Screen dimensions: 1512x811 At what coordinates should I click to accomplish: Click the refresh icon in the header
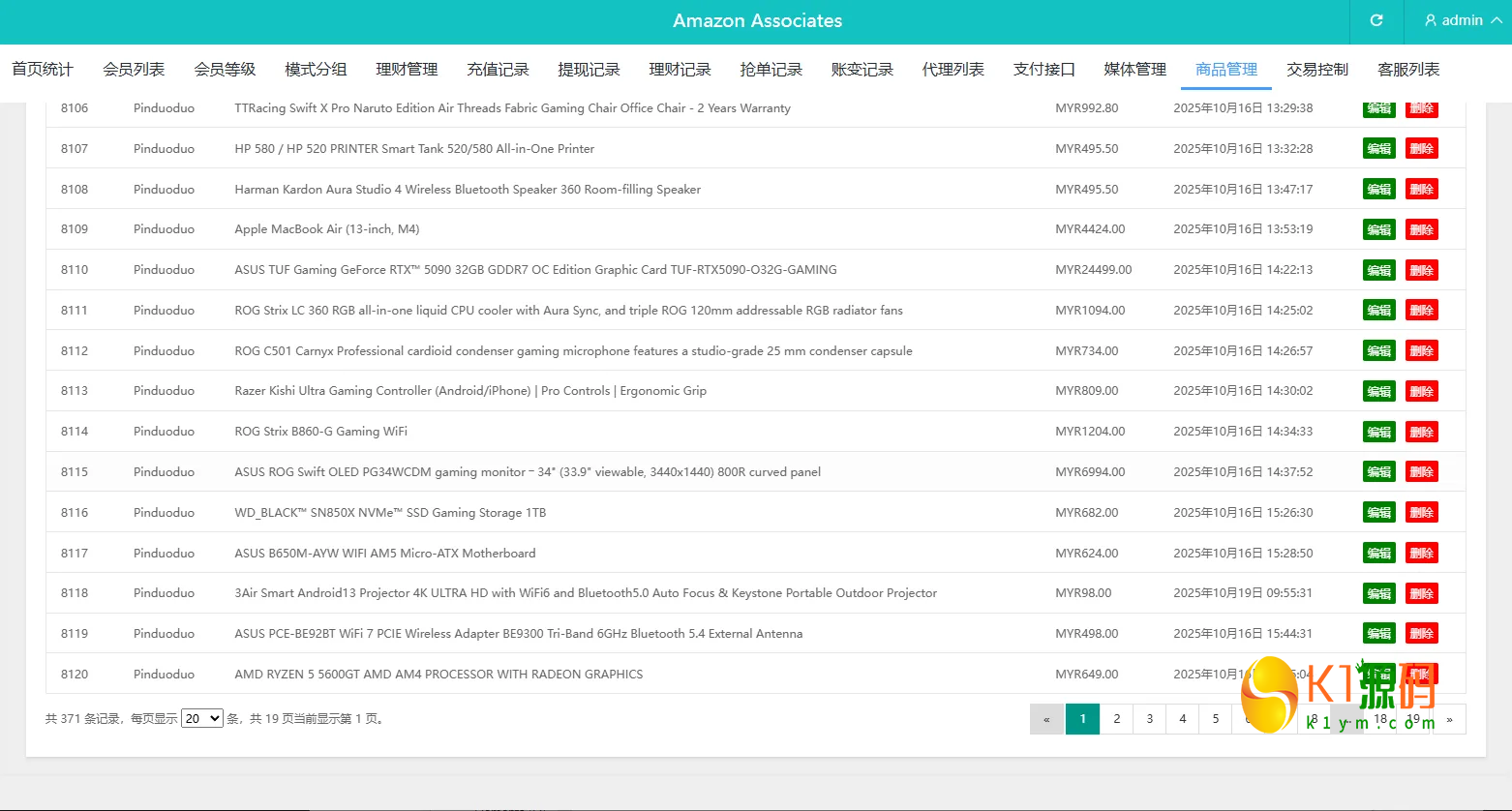click(x=1376, y=20)
